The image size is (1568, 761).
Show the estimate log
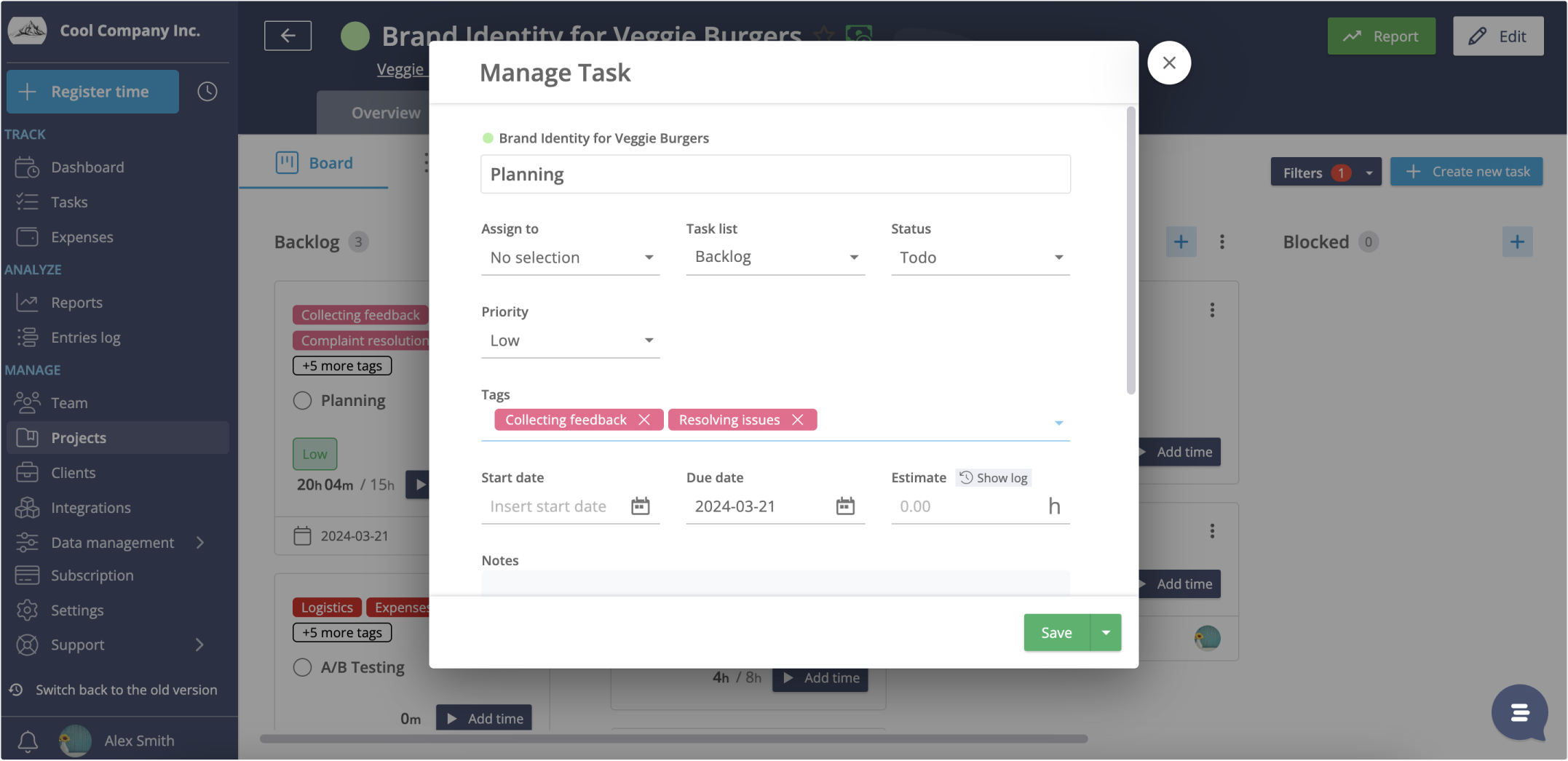[x=994, y=478]
